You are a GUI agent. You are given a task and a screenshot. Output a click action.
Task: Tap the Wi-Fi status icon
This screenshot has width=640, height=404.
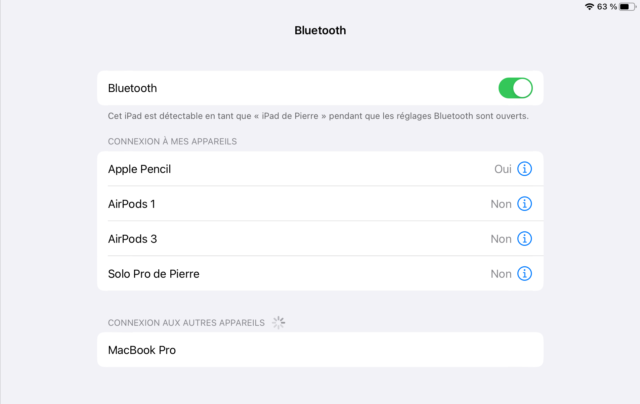tap(589, 7)
